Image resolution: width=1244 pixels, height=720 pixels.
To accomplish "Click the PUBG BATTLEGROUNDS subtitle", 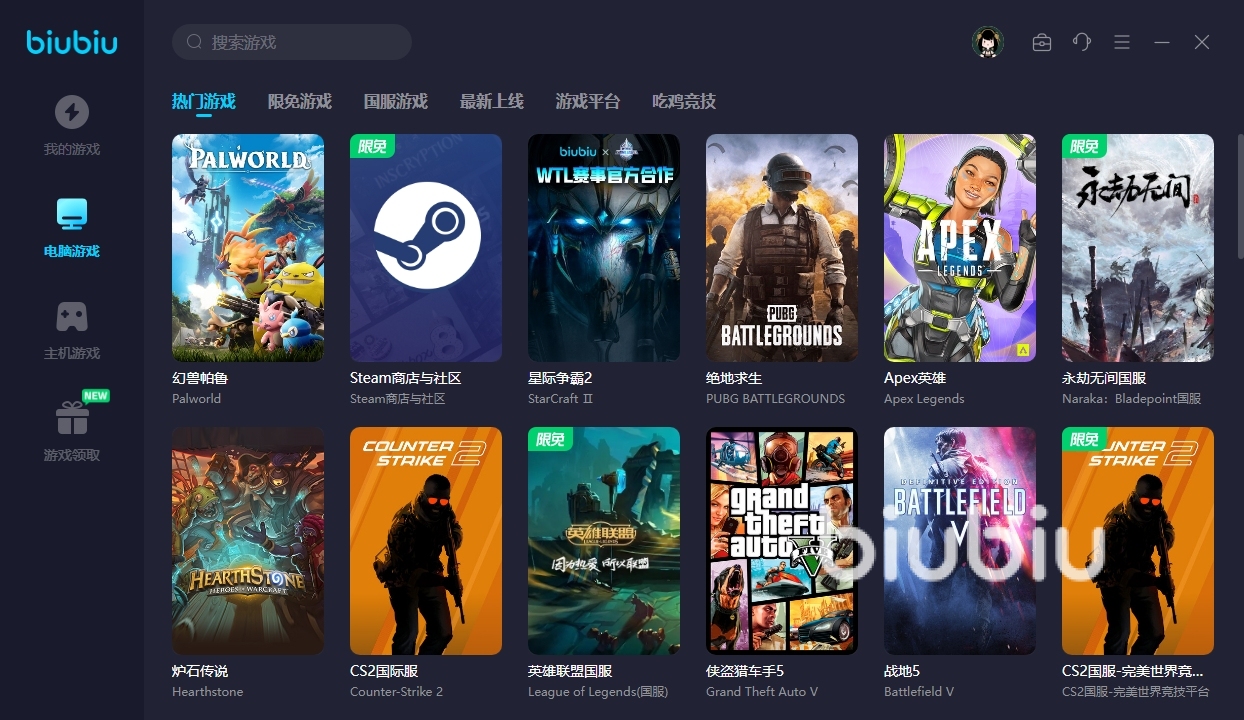I will [775, 398].
